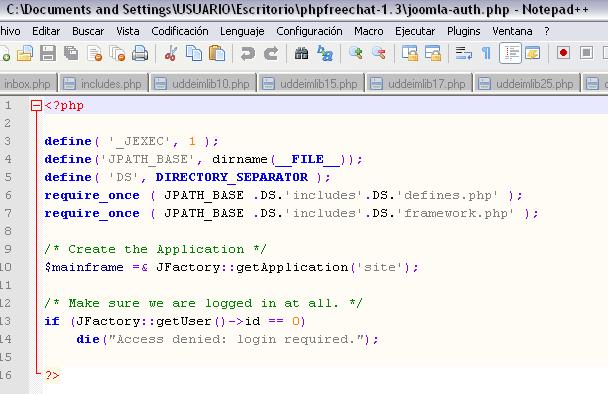This screenshot has height=394, width=608.
Task: Click the 'Access denied' string on line 14
Action: point(236,339)
